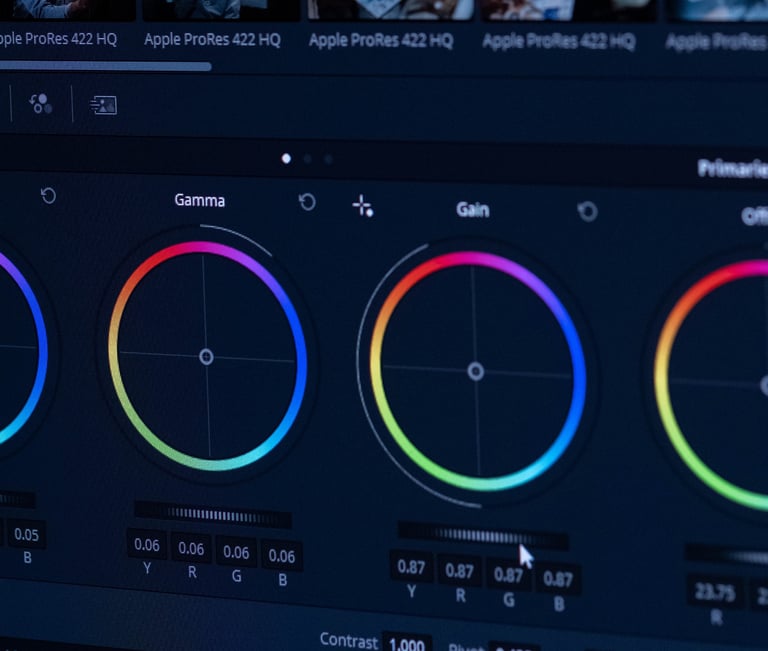
Task: Select the Gamma Y value field
Action: (x=146, y=545)
